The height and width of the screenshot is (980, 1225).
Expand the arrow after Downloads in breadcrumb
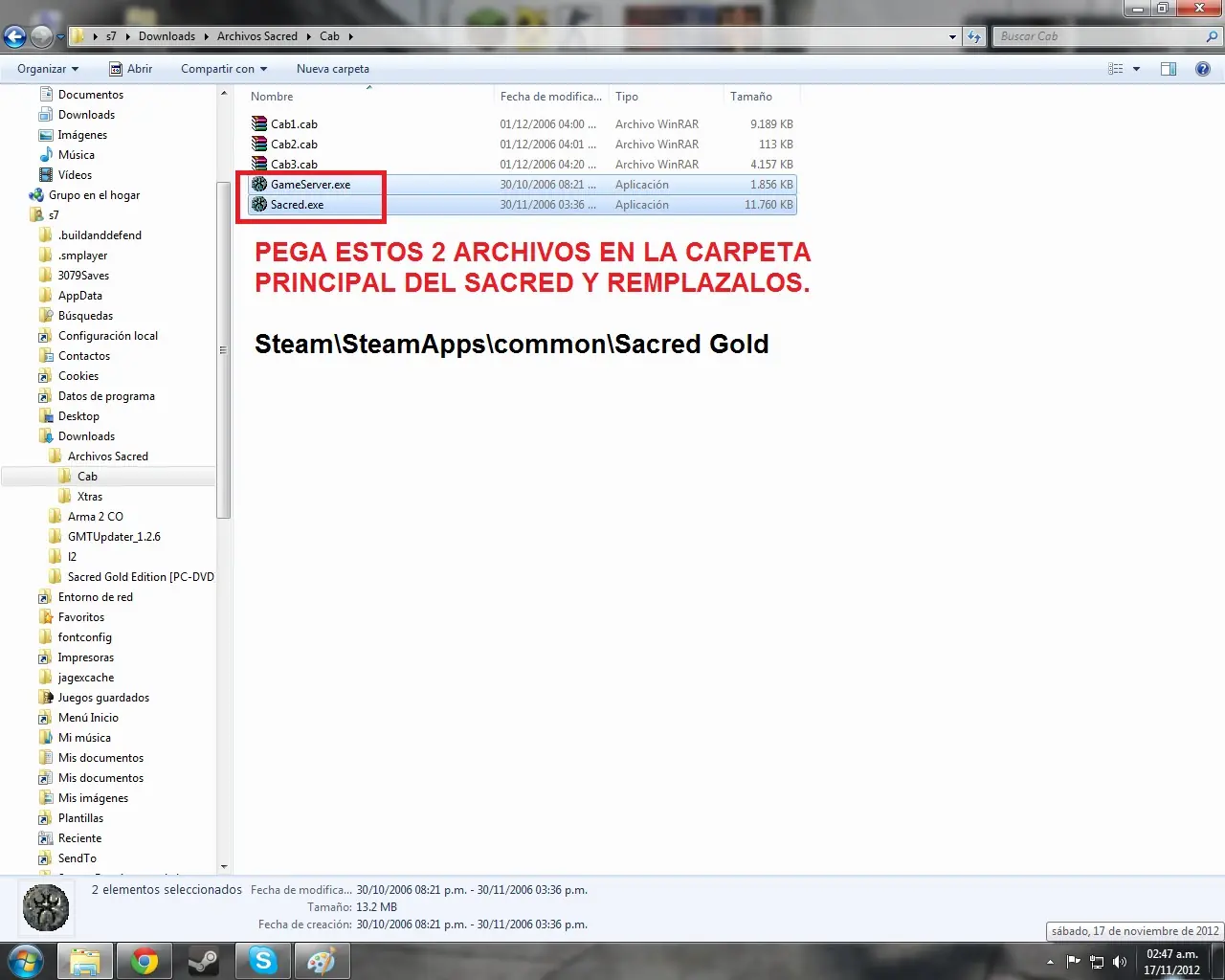(206, 36)
